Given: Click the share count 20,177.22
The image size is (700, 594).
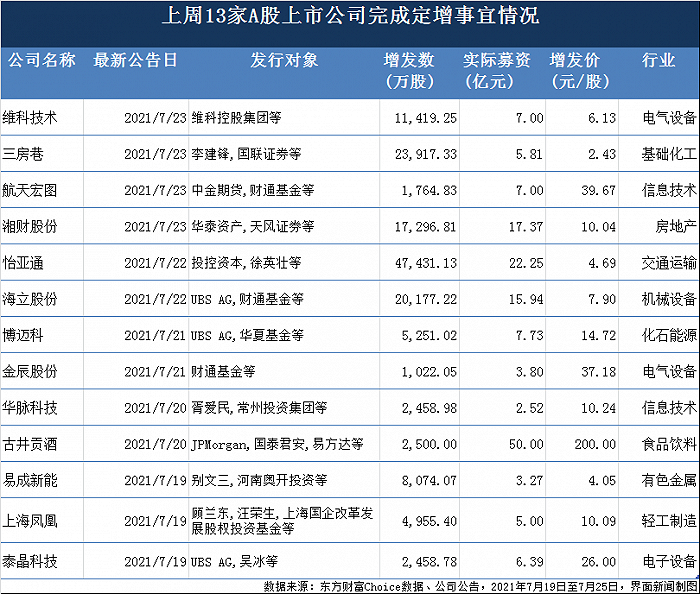Looking at the screenshot, I should [x=426, y=299].
